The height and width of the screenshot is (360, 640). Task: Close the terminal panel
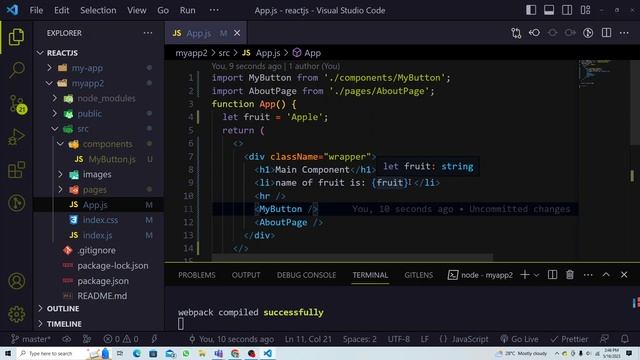[x=624, y=275]
